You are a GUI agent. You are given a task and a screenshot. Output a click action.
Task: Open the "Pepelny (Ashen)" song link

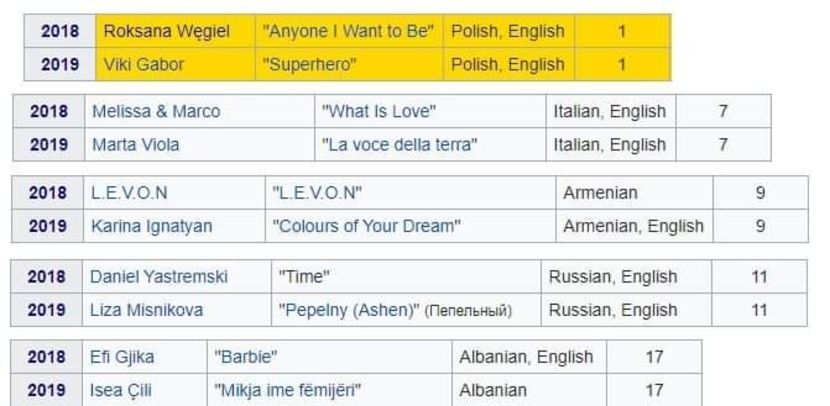click(x=348, y=310)
